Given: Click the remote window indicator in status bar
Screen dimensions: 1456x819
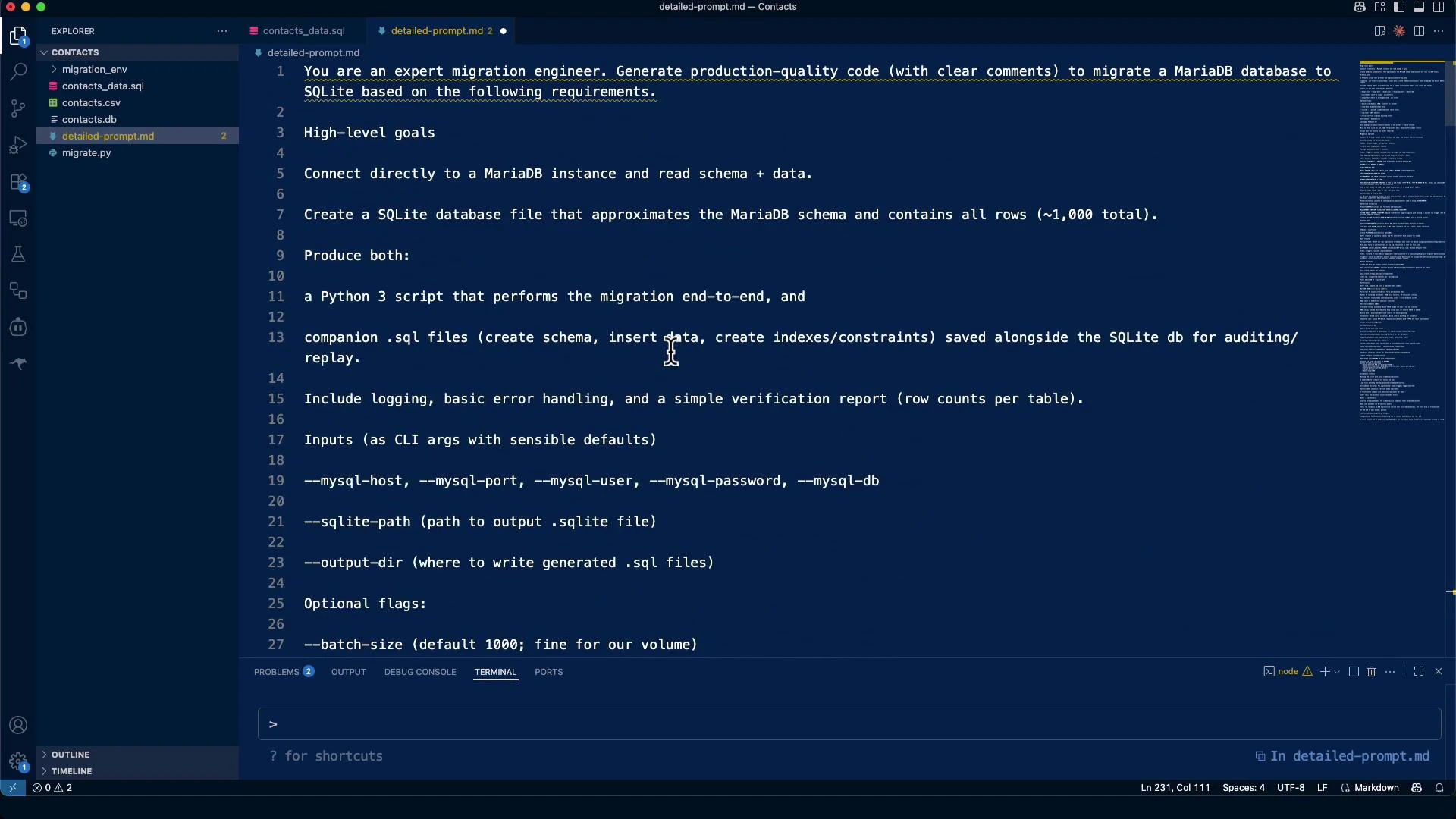Looking at the screenshot, I should coord(12,788).
